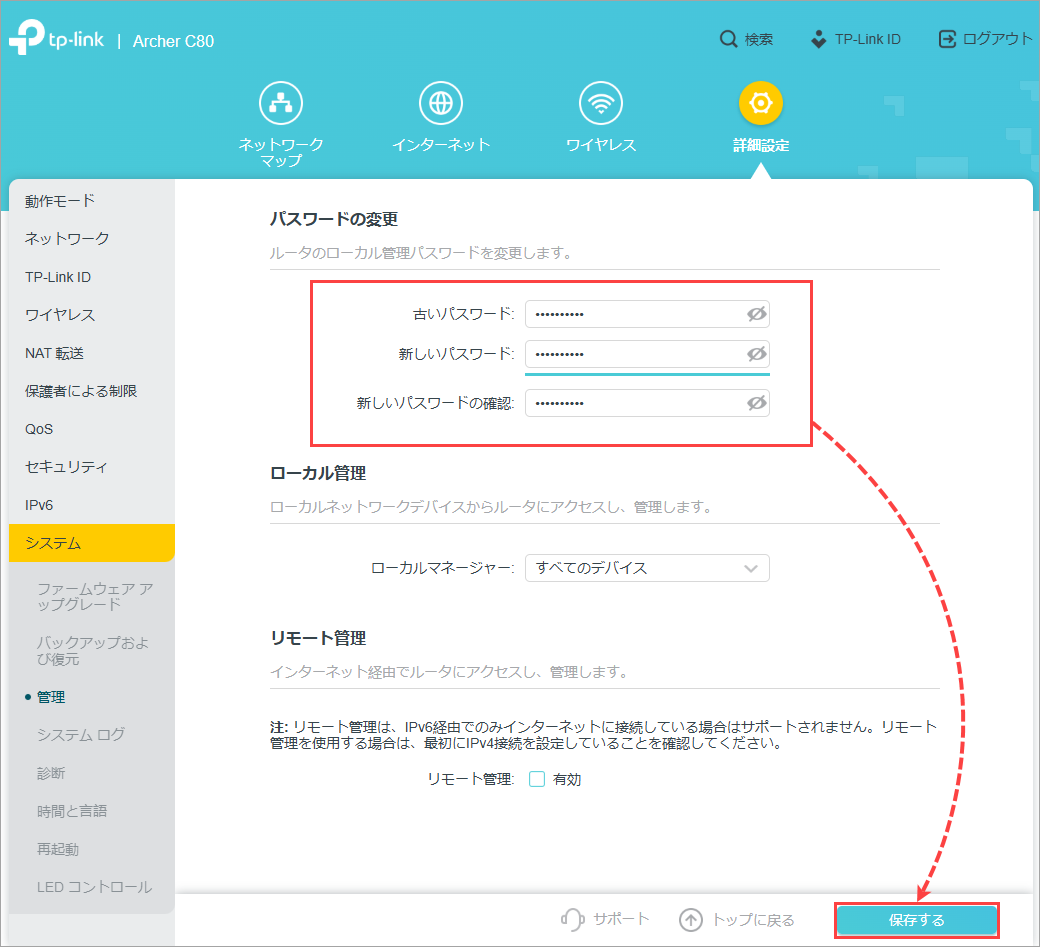Viewport: 1040px width, 947px height.
Task: Click トップに戻る arrow icon
Action: point(690,920)
